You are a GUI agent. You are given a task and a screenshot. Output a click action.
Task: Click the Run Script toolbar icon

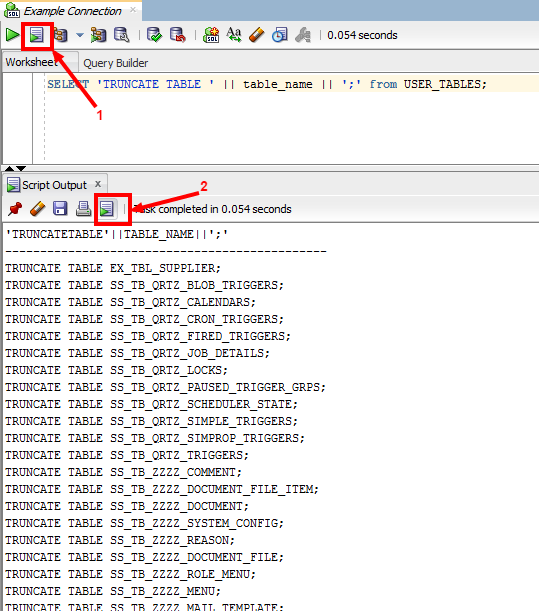point(37,35)
